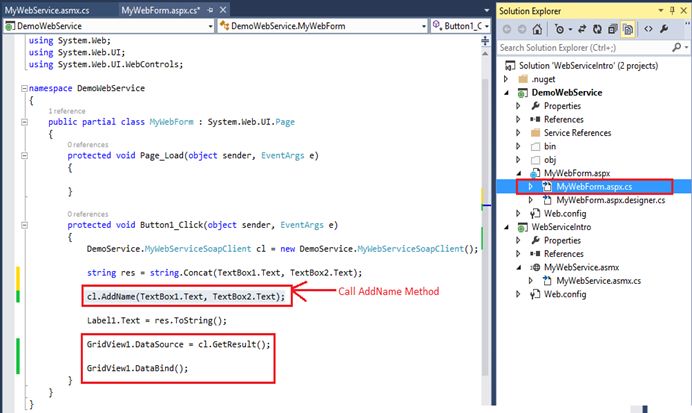Collapse the Page_Load method outline

[x=24, y=155]
